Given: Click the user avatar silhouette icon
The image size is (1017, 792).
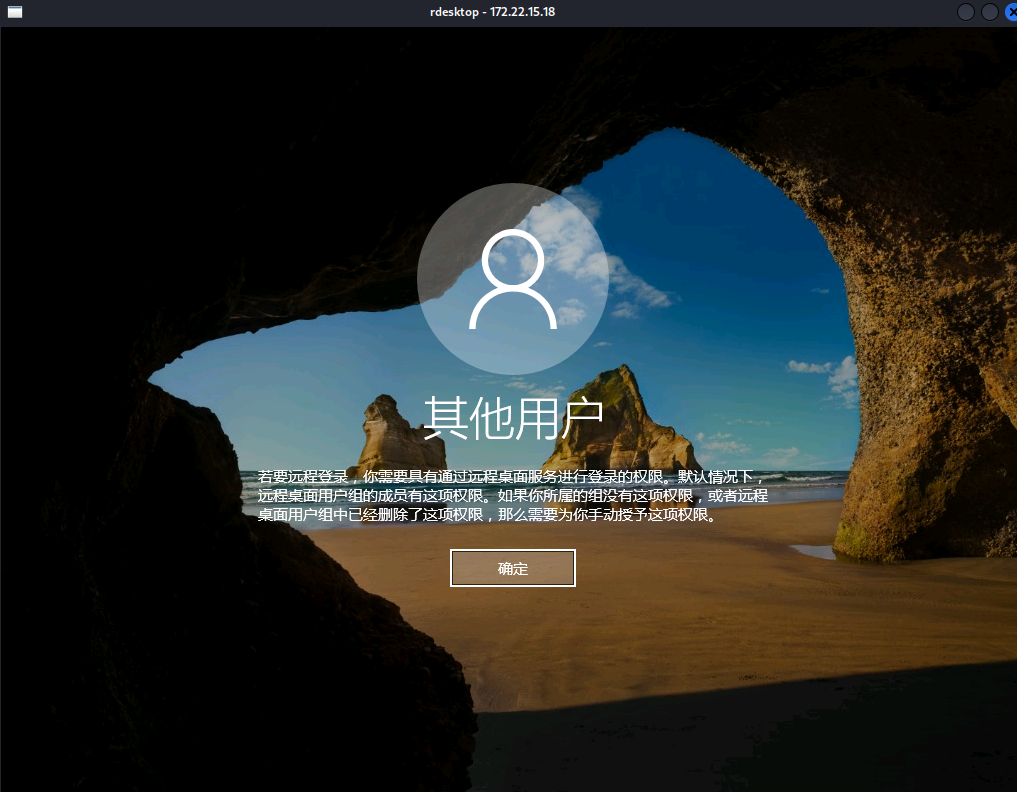Looking at the screenshot, I should [x=512, y=279].
